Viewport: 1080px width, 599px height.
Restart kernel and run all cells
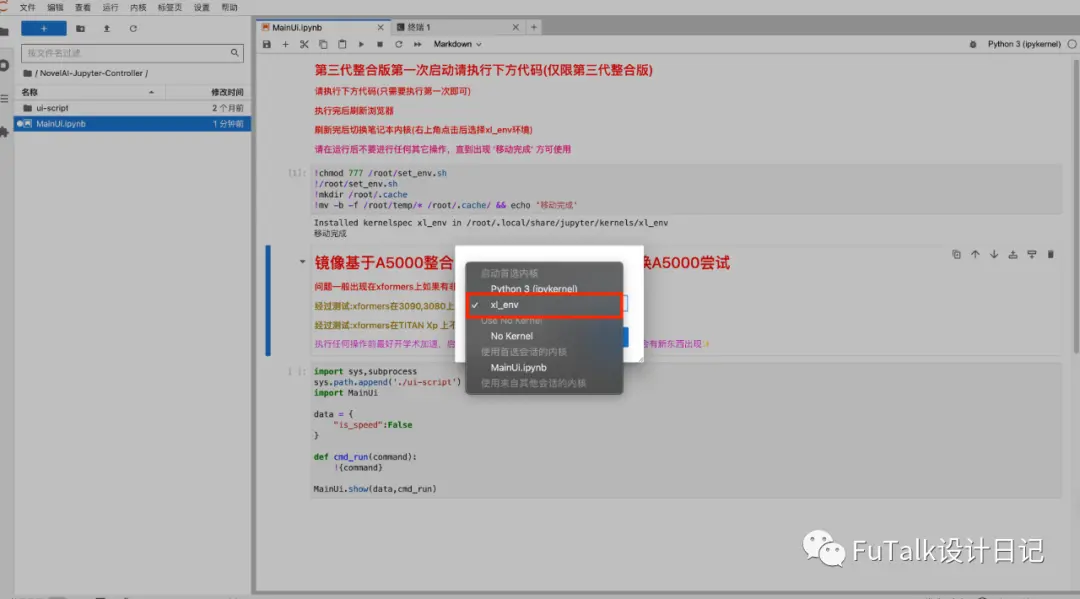417,44
